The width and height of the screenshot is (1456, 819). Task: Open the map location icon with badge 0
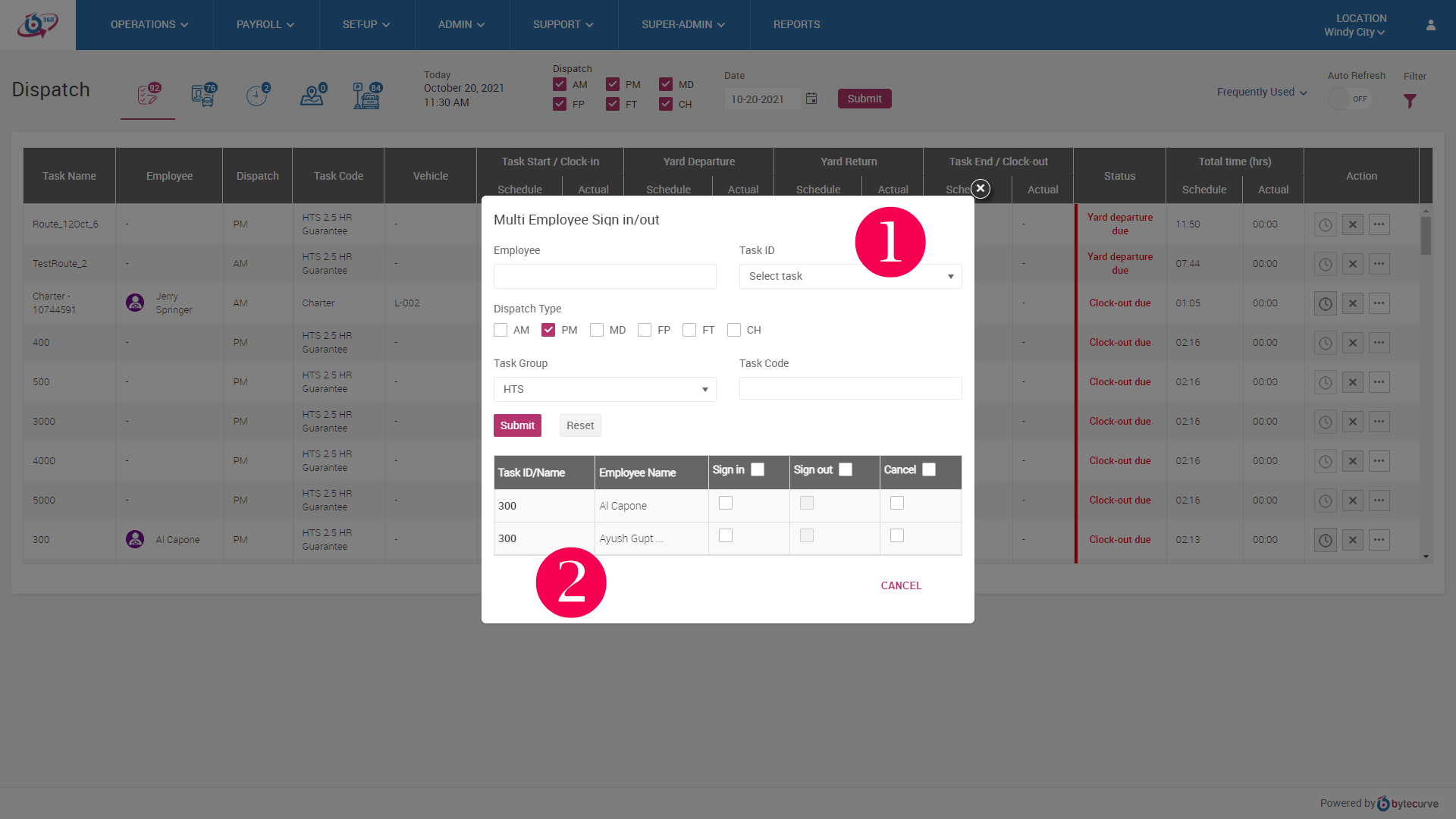(x=312, y=96)
